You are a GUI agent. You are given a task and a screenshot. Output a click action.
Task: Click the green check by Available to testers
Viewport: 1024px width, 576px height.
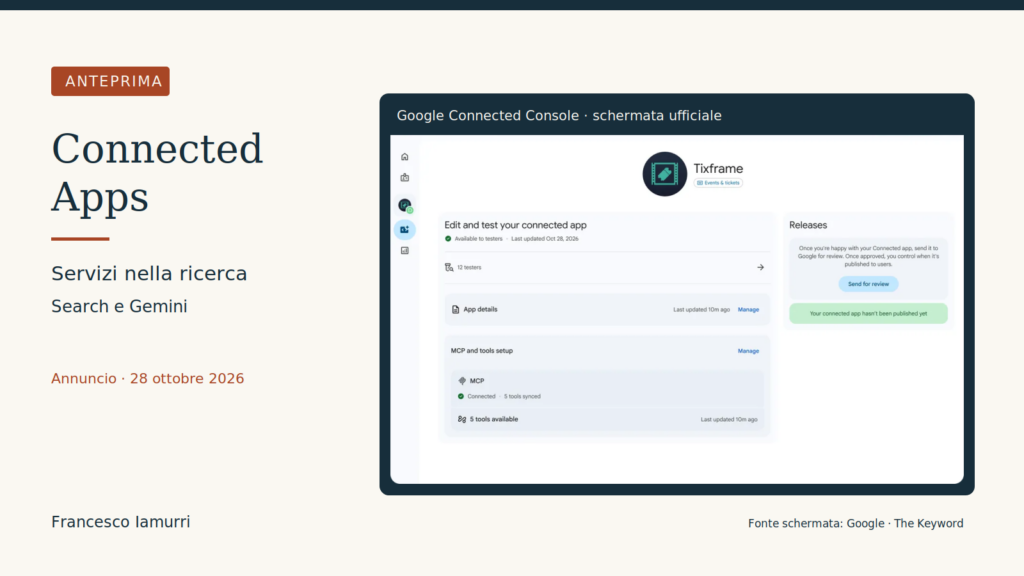[x=448, y=239]
